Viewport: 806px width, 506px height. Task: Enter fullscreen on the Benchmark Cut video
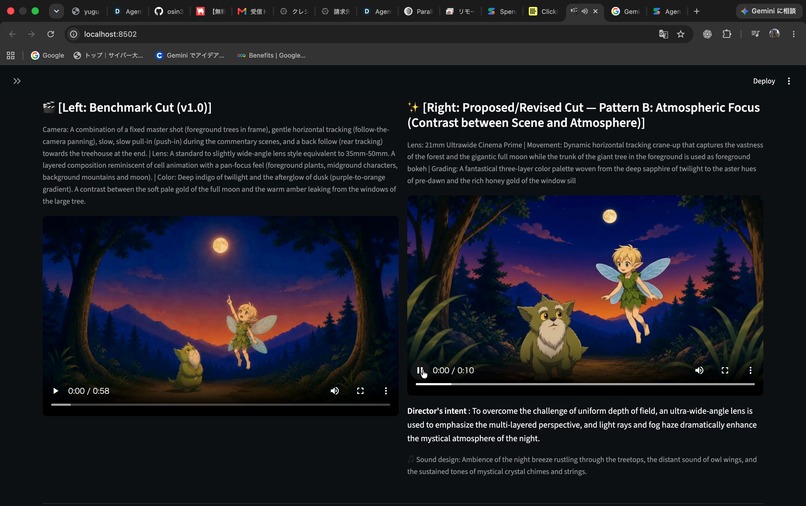[x=360, y=391]
